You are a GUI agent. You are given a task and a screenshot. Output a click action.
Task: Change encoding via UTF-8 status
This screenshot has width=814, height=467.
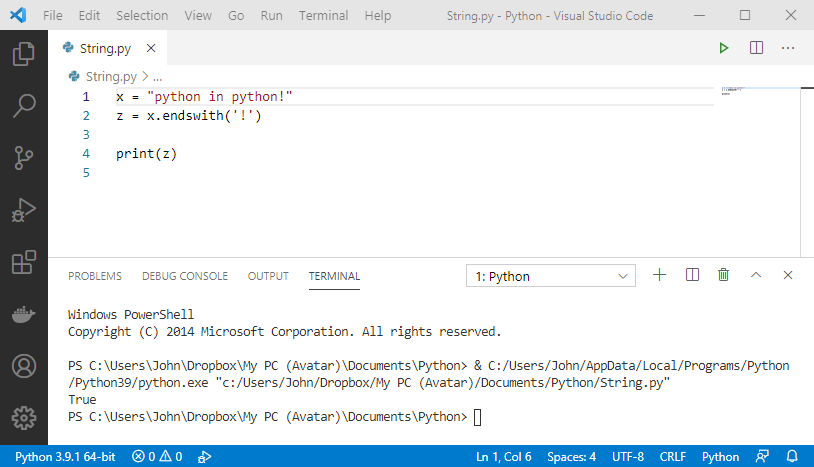point(628,457)
